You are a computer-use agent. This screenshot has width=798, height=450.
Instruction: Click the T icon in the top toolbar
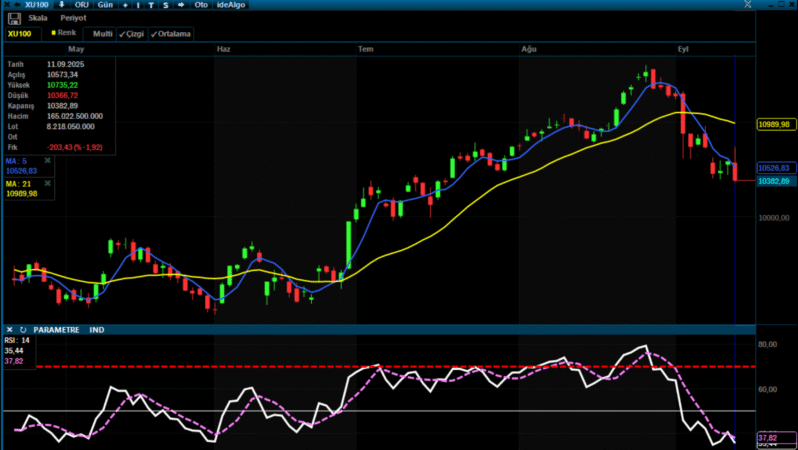pos(151,5)
